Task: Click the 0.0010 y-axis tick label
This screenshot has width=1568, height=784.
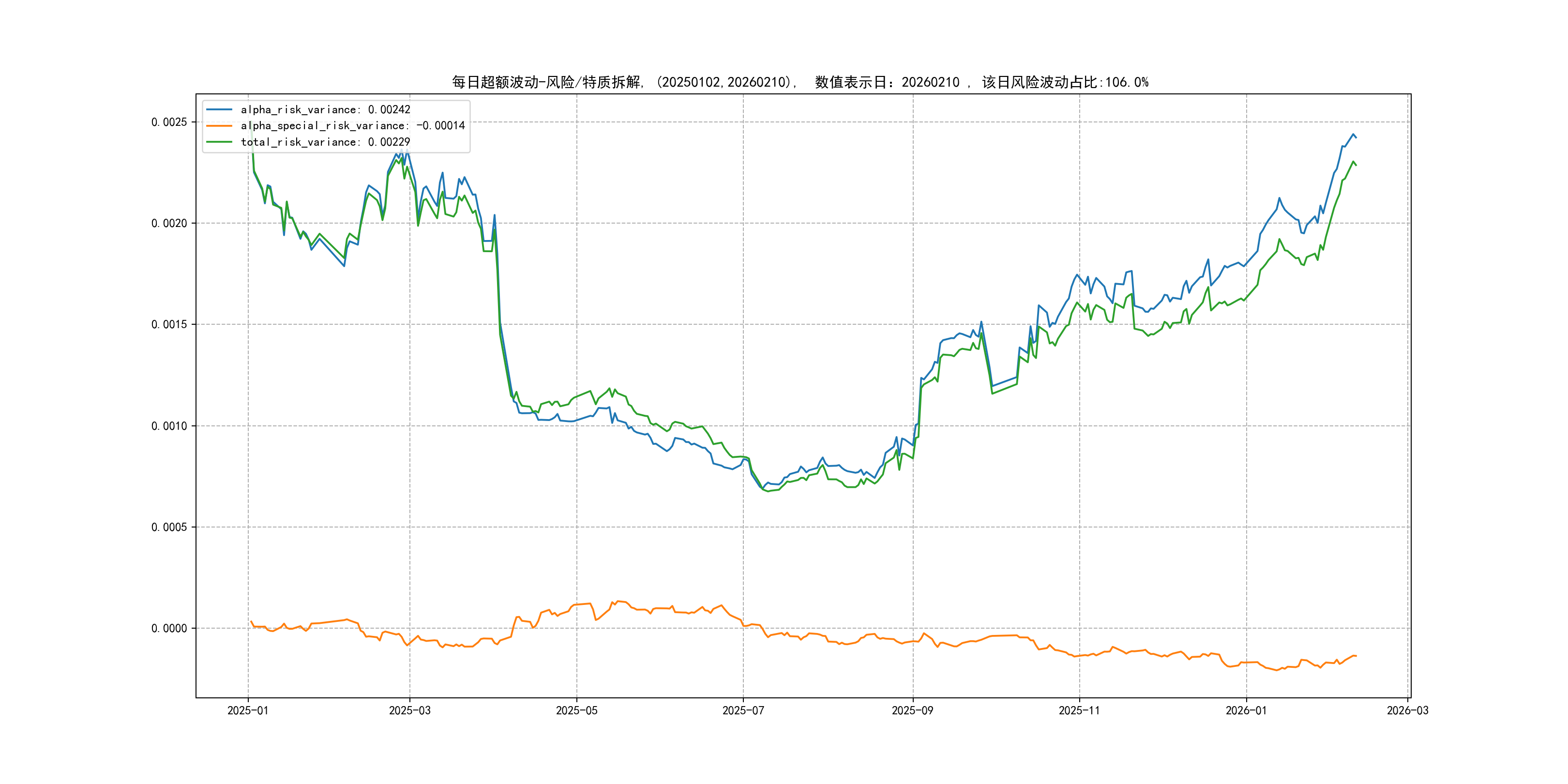Action: pyautogui.click(x=169, y=426)
